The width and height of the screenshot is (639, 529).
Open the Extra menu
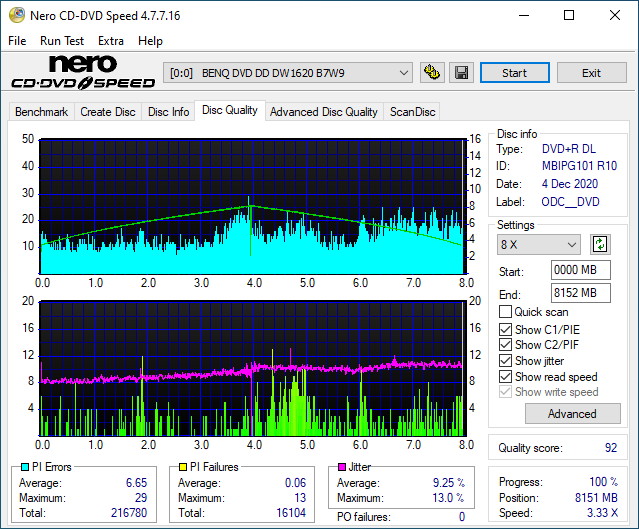(111, 41)
